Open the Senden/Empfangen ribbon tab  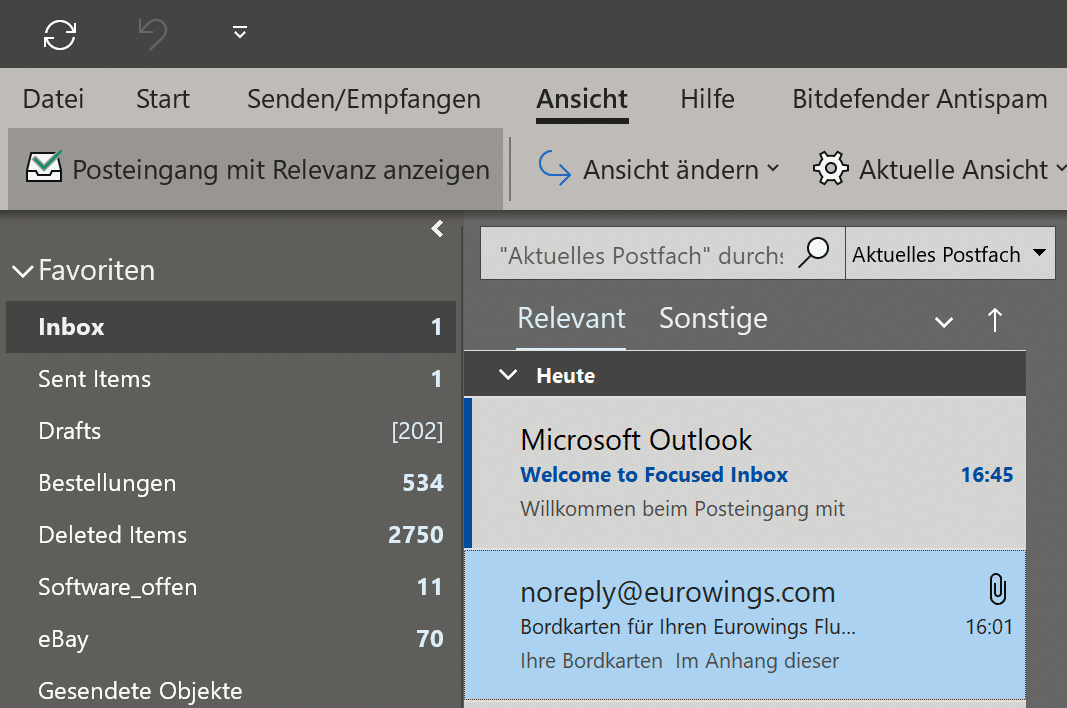[x=363, y=99]
